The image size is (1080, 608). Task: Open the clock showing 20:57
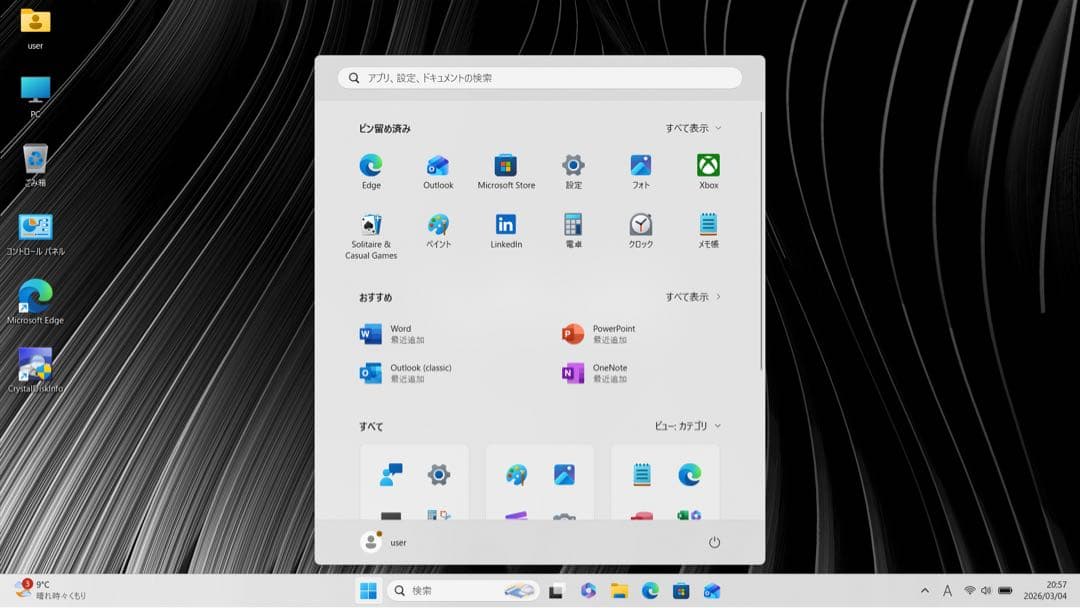pos(1045,591)
